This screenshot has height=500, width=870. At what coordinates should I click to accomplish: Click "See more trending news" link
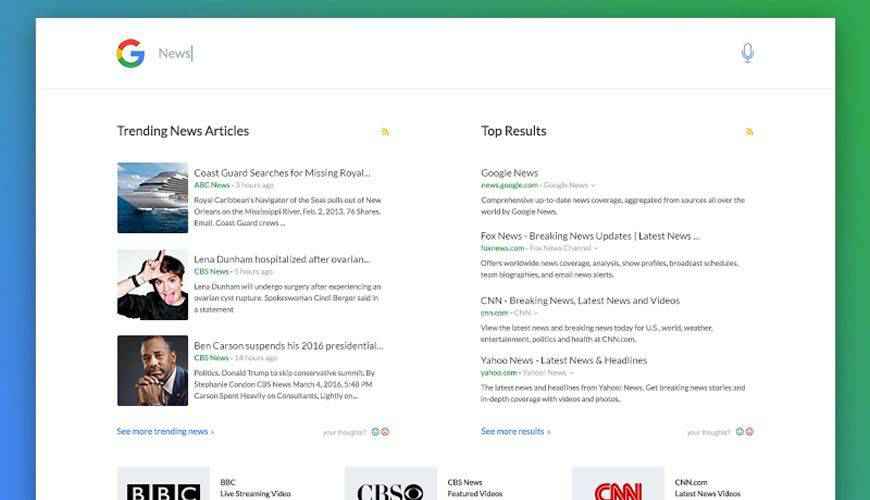pyautogui.click(x=165, y=432)
